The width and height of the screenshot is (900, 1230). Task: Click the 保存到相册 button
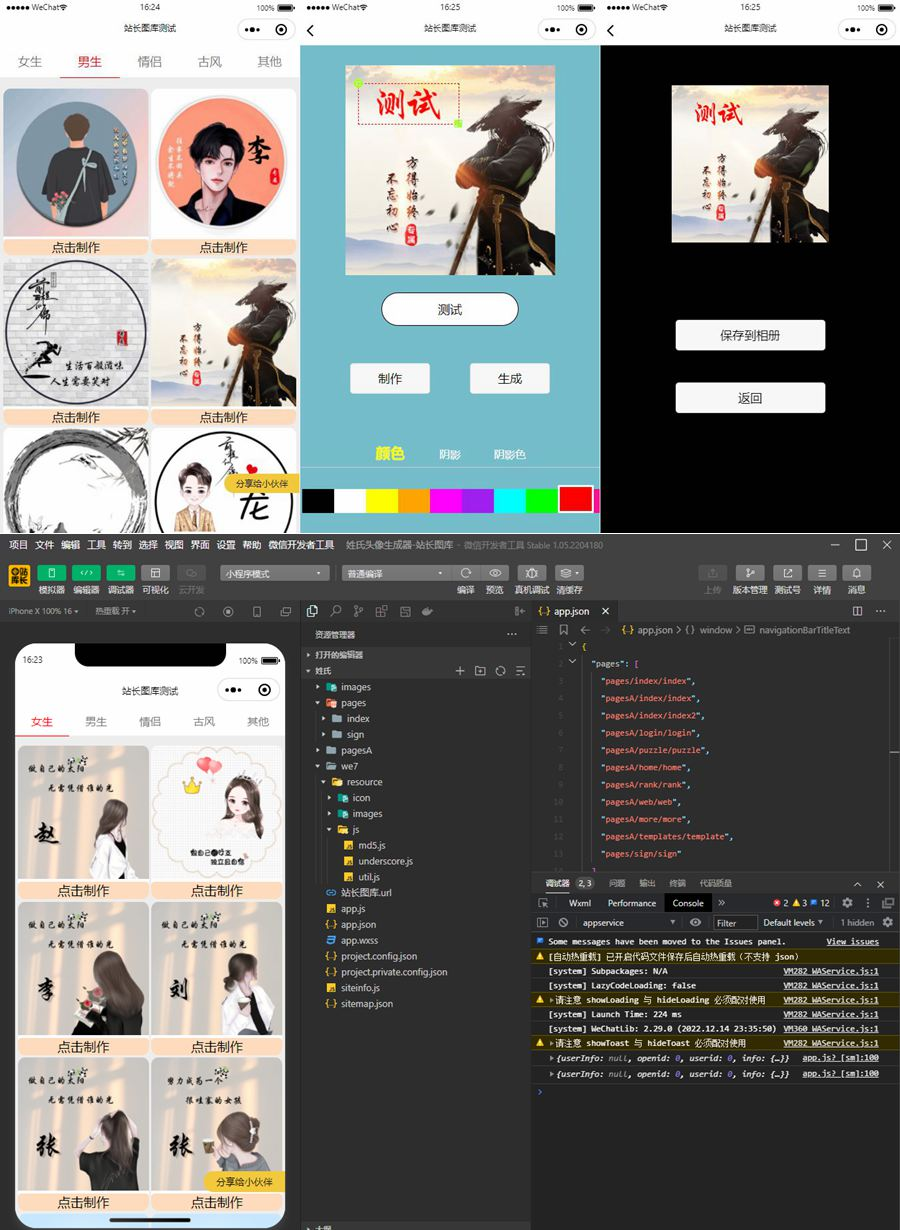click(750, 336)
